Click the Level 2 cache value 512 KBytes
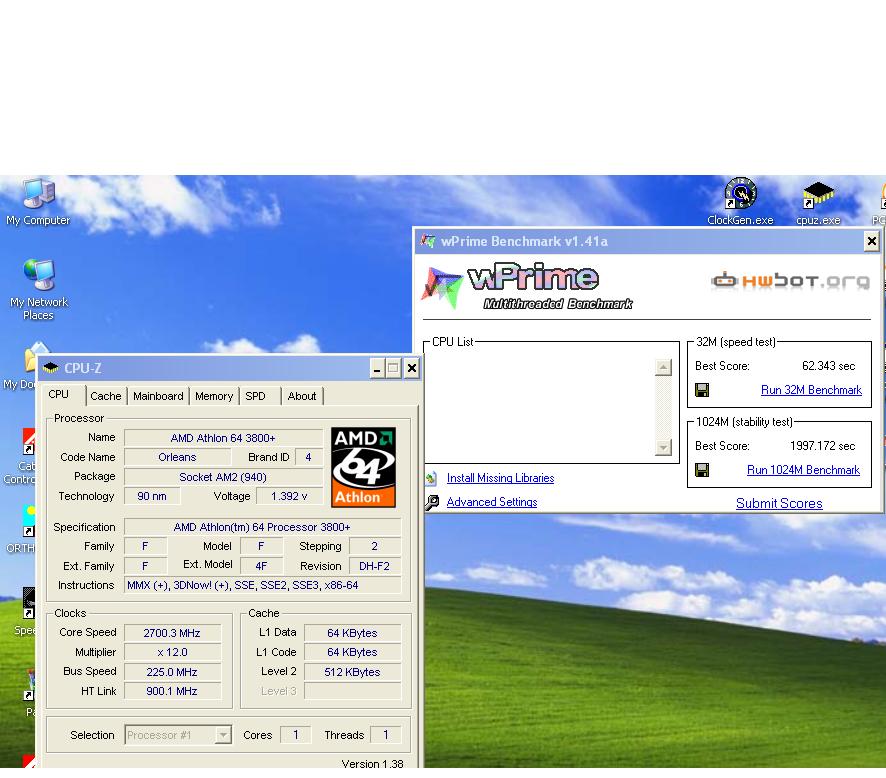This screenshot has width=886, height=778. [x=353, y=672]
